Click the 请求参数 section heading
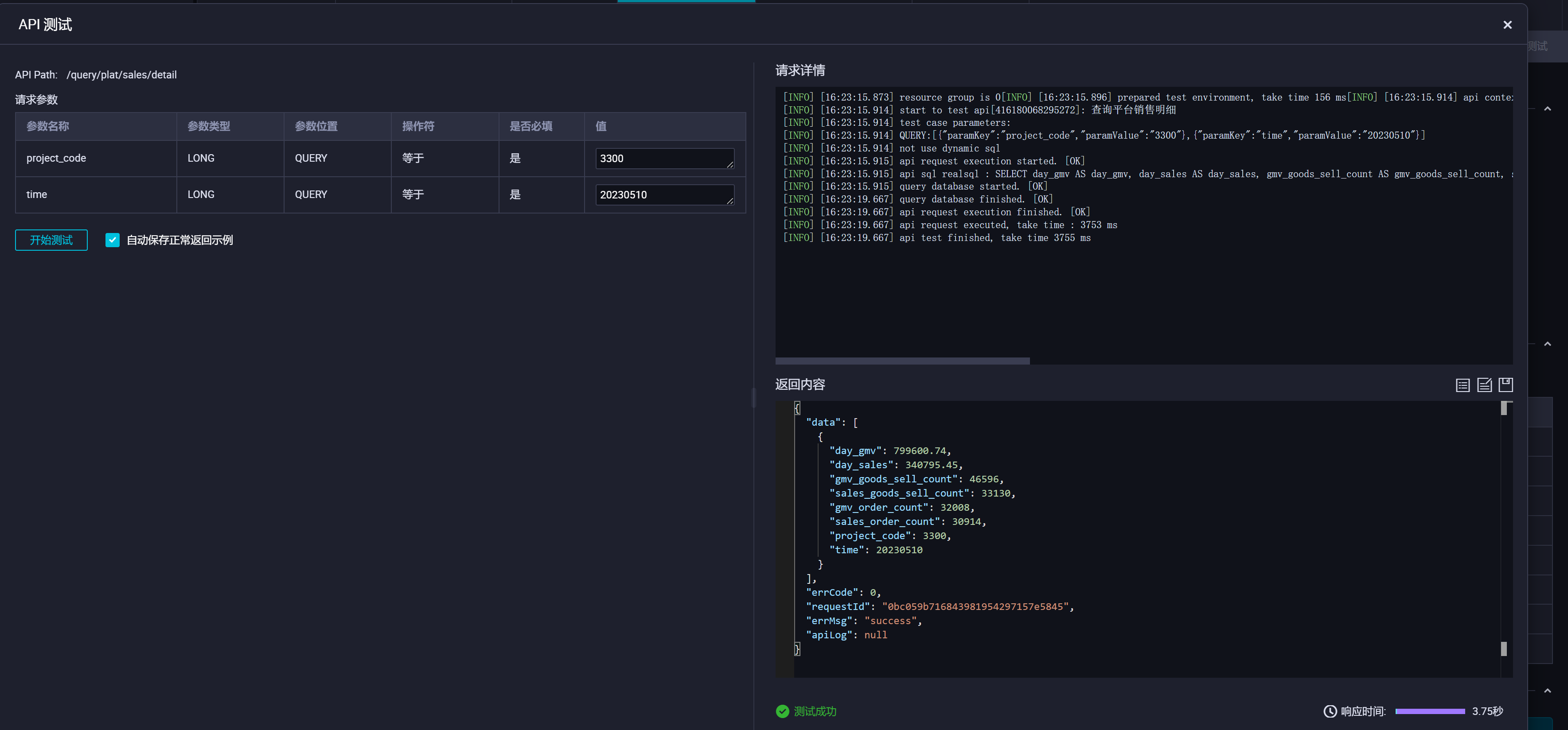The width and height of the screenshot is (1568, 730). click(36, 100)
